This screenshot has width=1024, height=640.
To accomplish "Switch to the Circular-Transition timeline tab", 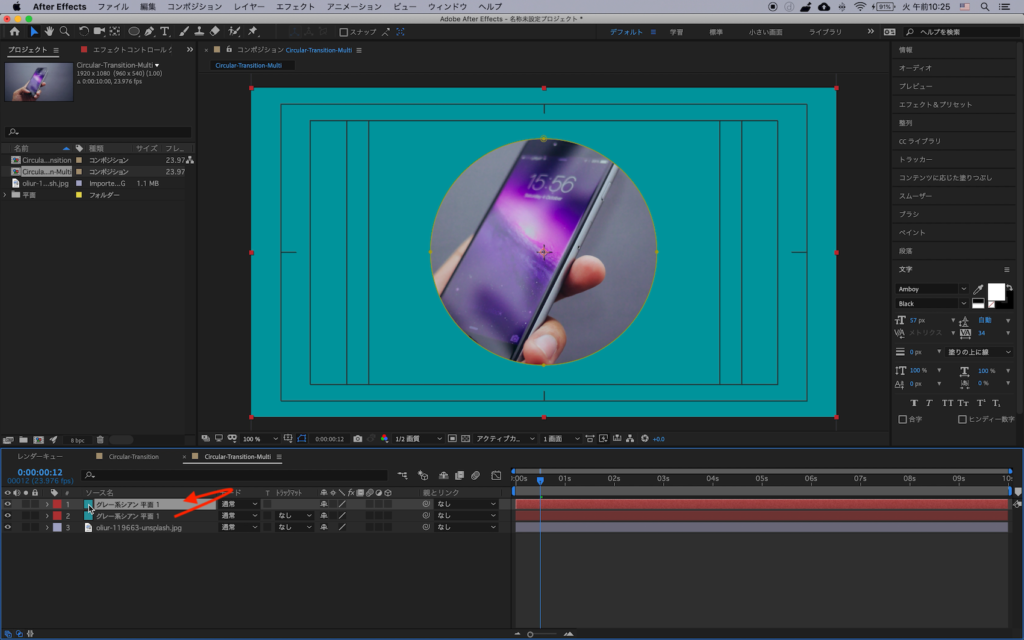I will click(x=133, y=457).
